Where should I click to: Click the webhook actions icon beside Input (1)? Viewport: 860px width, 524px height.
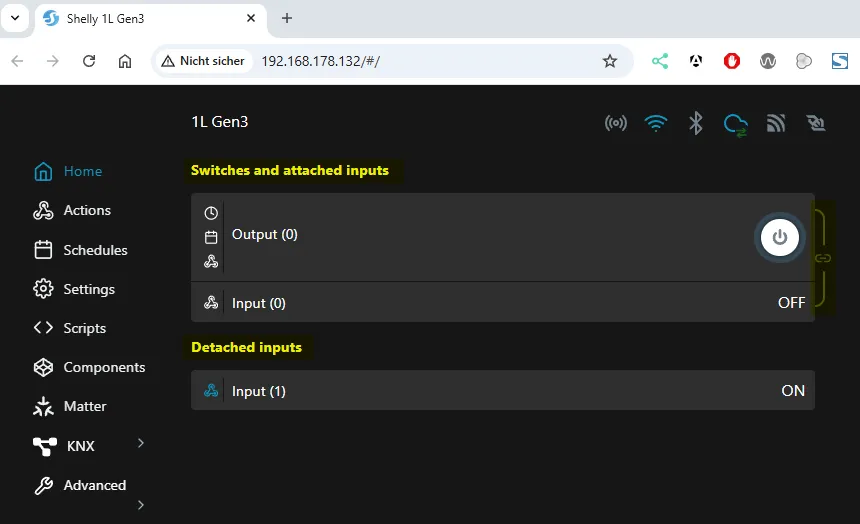click(211, 391)
